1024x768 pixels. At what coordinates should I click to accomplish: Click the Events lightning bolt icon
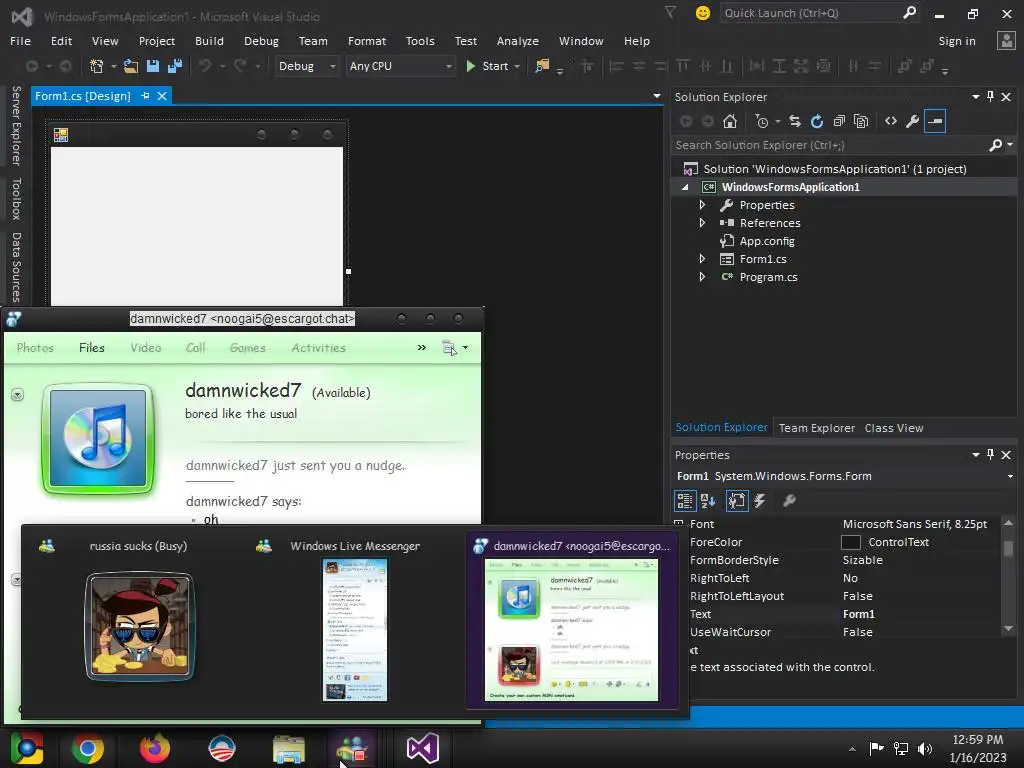(760, 501)
